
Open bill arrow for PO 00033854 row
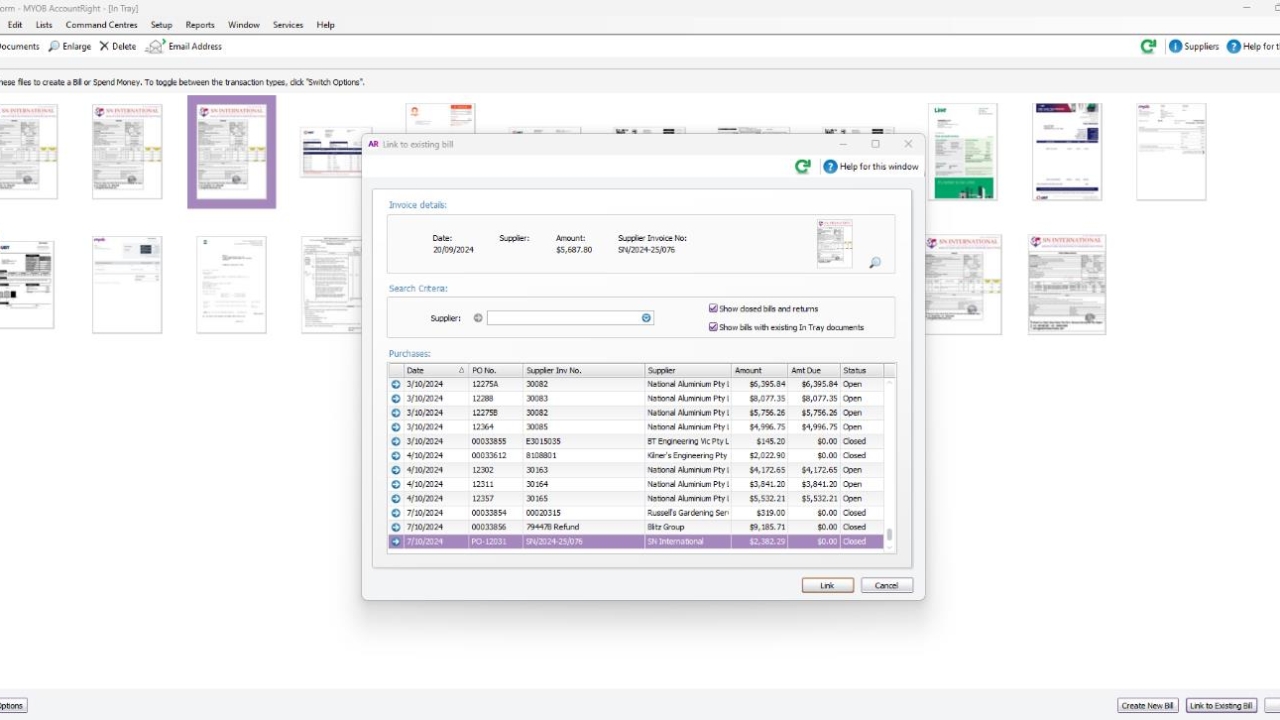coord(396,513)
